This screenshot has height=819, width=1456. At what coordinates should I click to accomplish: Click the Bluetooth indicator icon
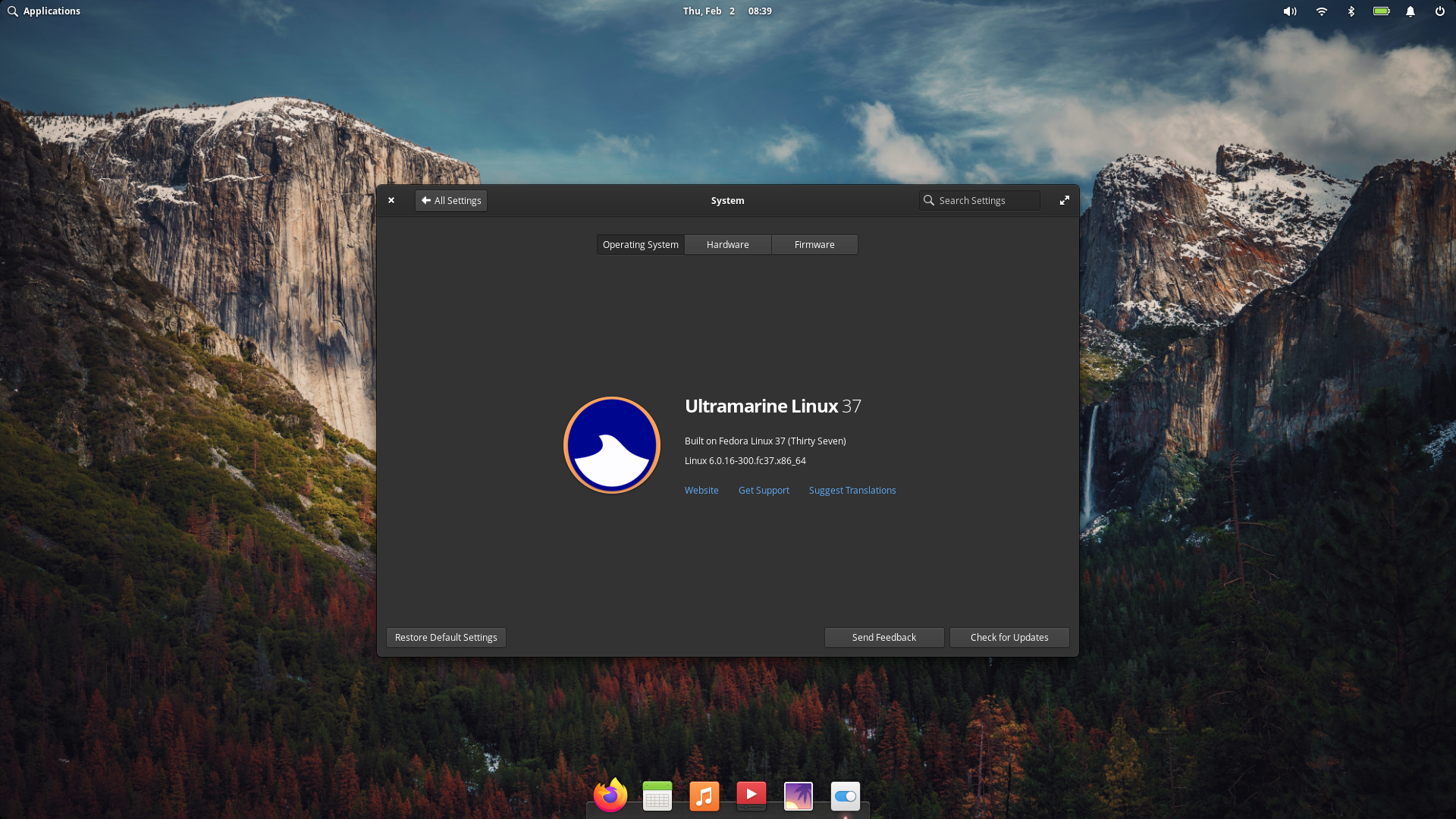1351,11
